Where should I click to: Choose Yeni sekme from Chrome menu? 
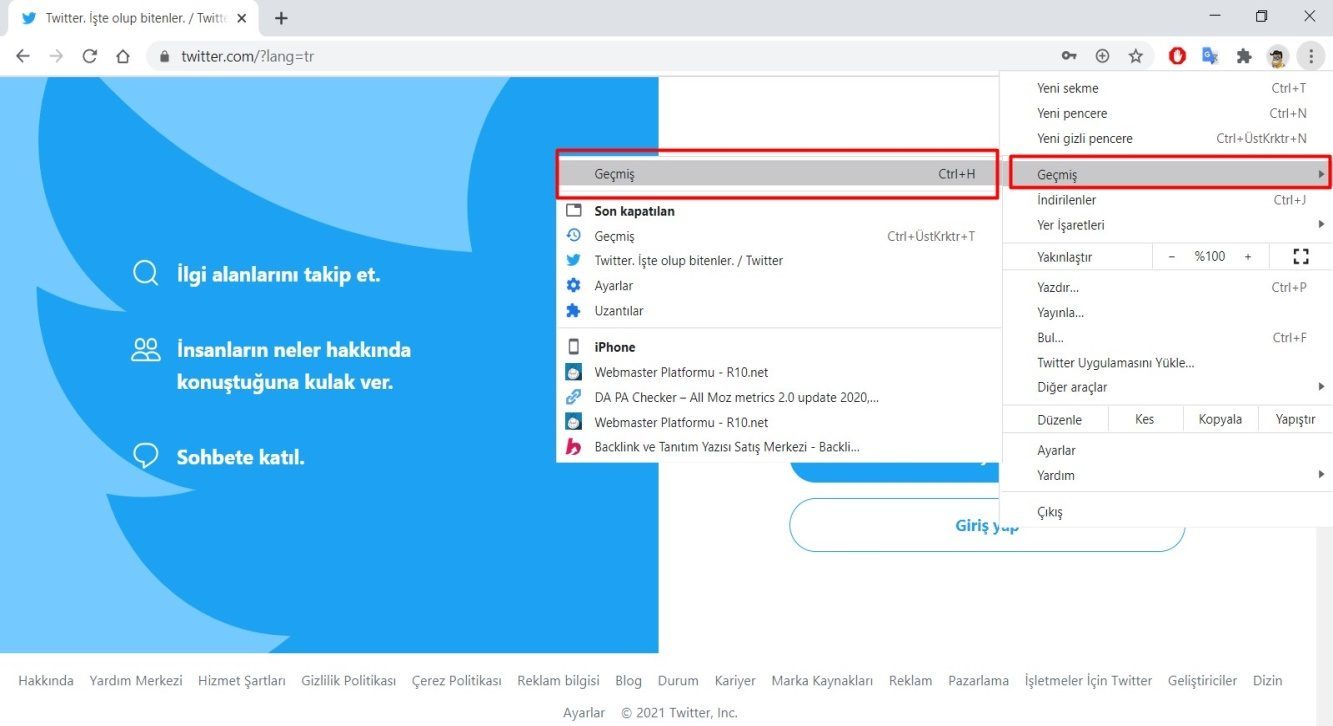click(x=1166, y=88)
